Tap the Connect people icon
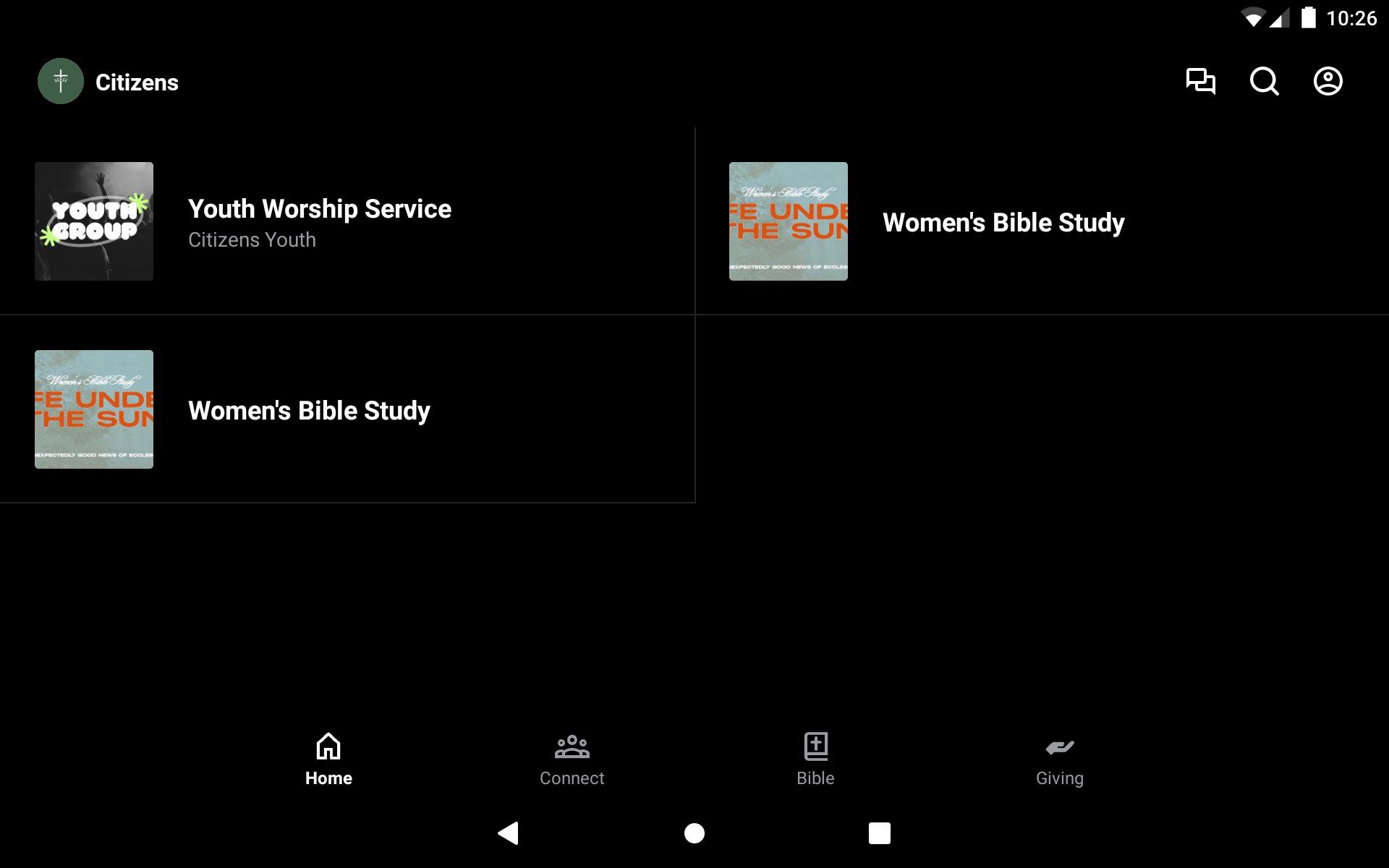The image size is (1389, 868). click(572, 746)
